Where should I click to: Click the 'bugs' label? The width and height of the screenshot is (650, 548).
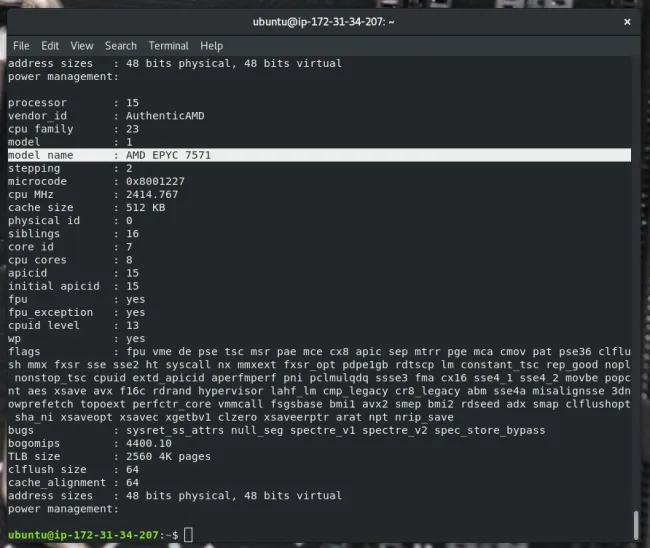click(x=21, y=430)
